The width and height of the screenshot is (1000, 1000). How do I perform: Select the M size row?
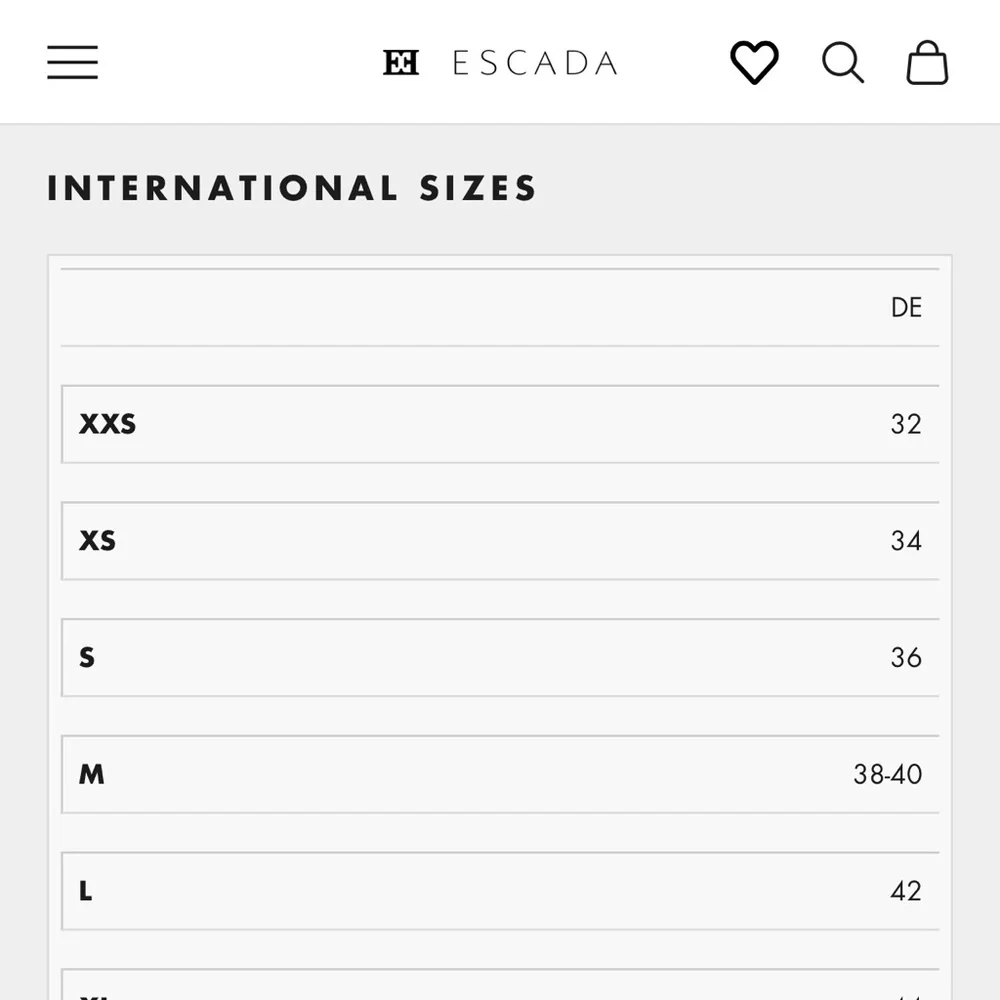coord(500,774)
